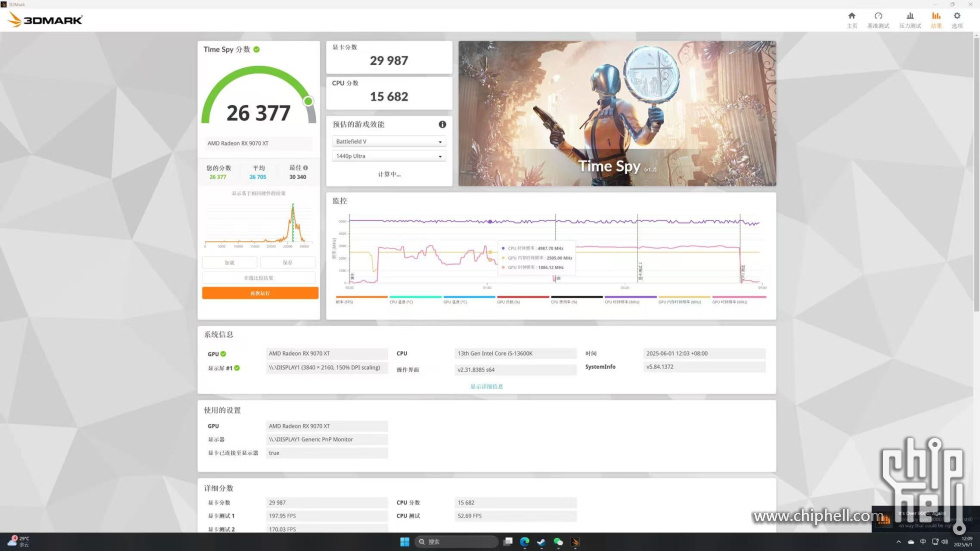980x551 pixels.
Task: Click the volume icon in the system tray
Action: pos(945,542)
